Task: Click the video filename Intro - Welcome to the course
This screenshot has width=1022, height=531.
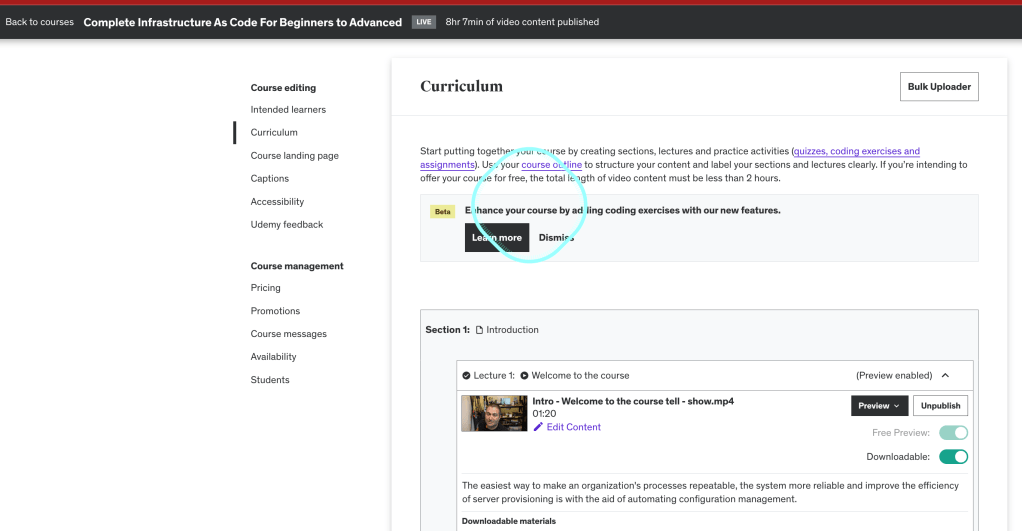Action: pos(633,401)
